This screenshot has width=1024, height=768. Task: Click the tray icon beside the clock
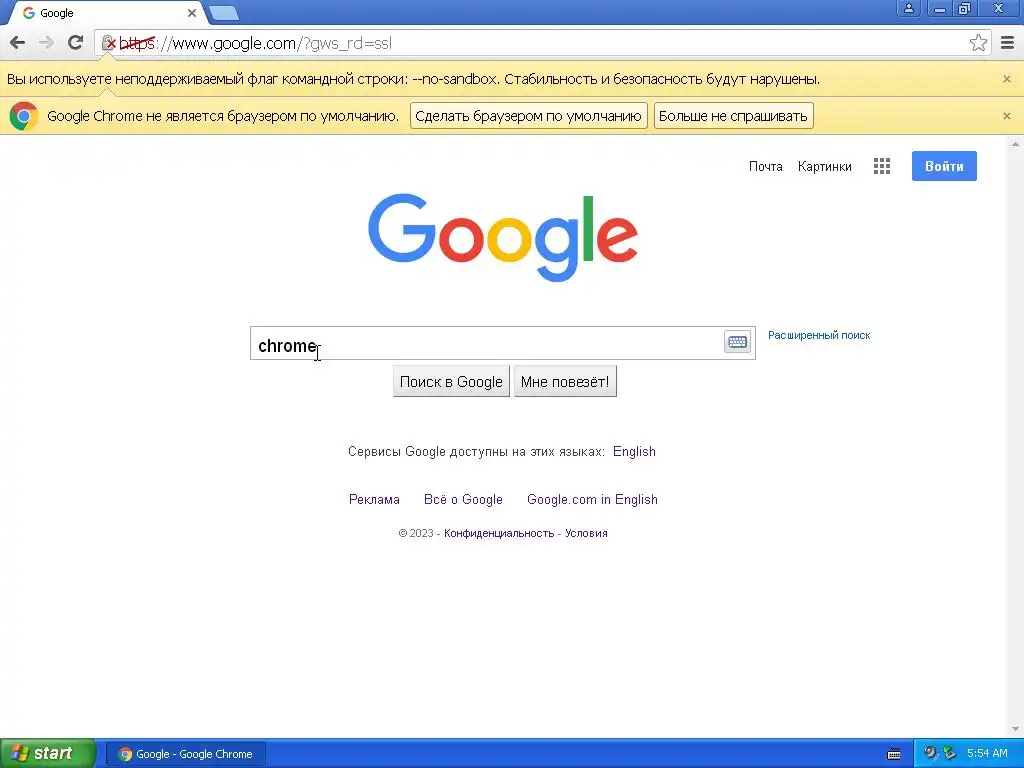(x=950, y=754)
